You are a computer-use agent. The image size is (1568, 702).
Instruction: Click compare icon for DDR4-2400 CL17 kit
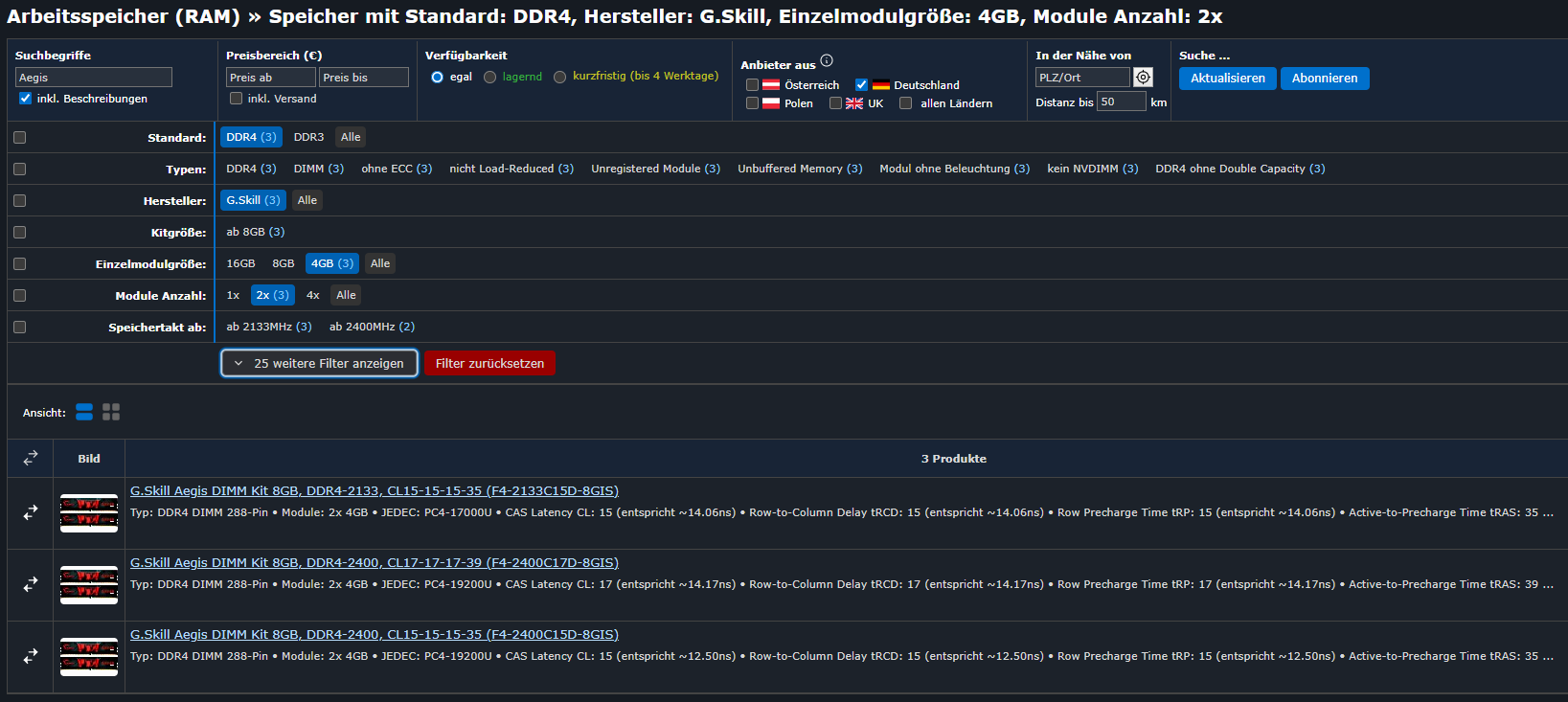coord(31,584)
